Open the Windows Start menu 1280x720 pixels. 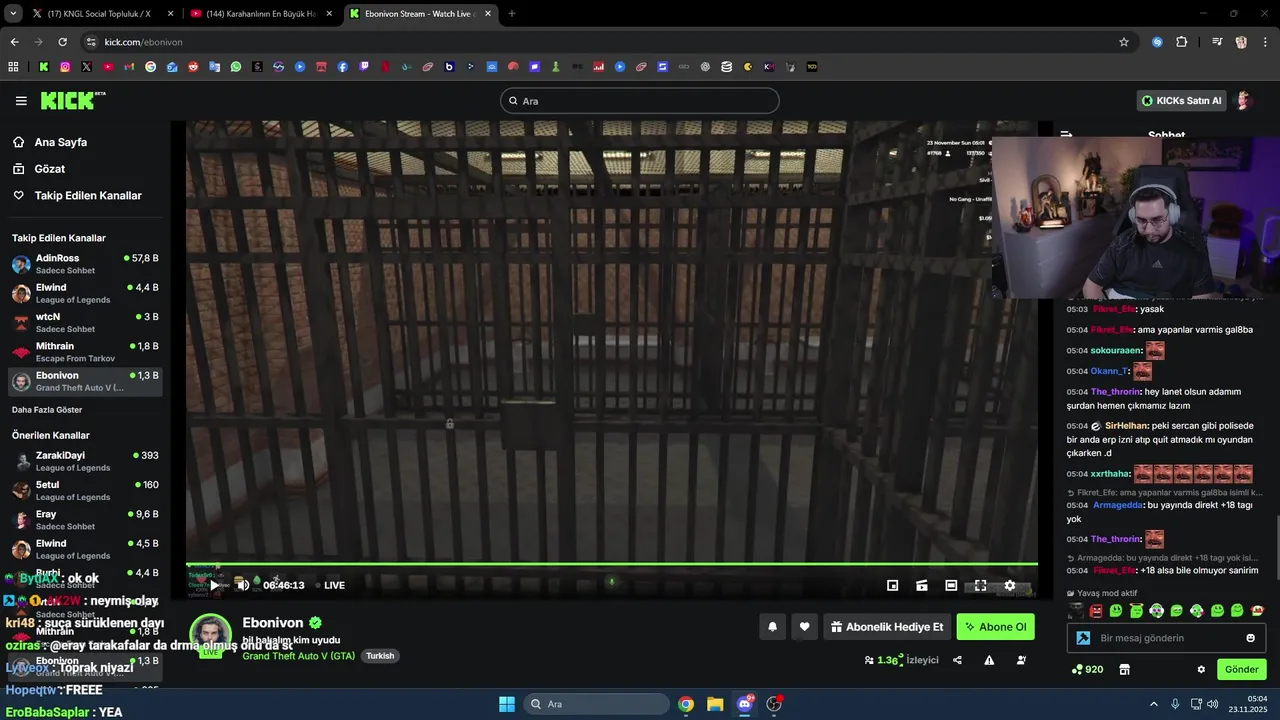506,704
